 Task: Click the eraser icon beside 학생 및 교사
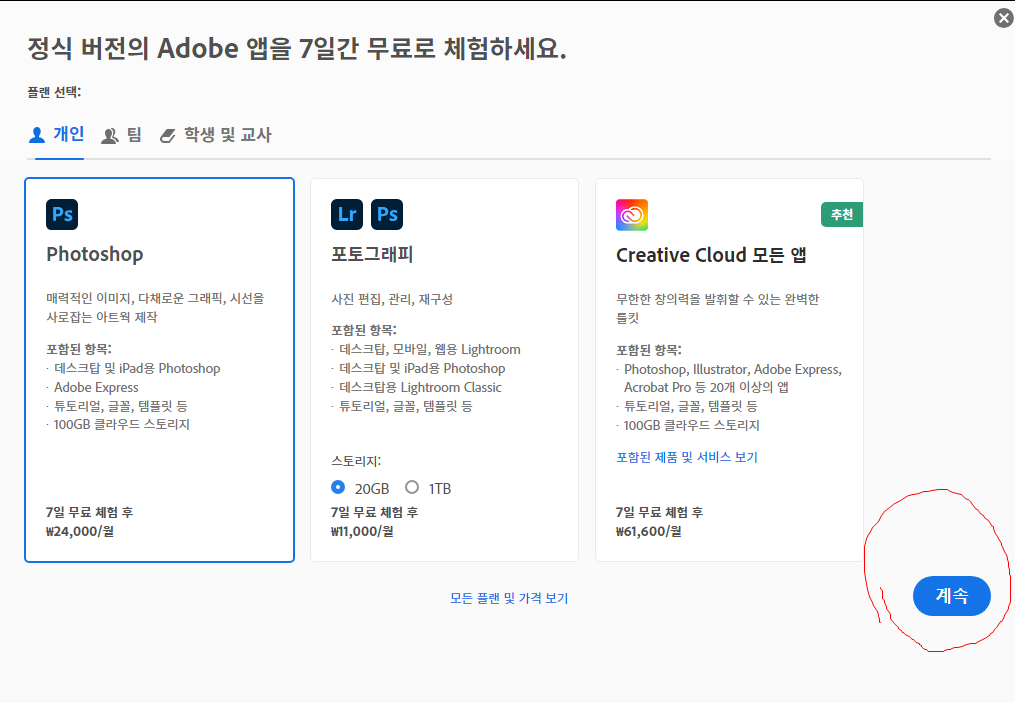(168, 135)
